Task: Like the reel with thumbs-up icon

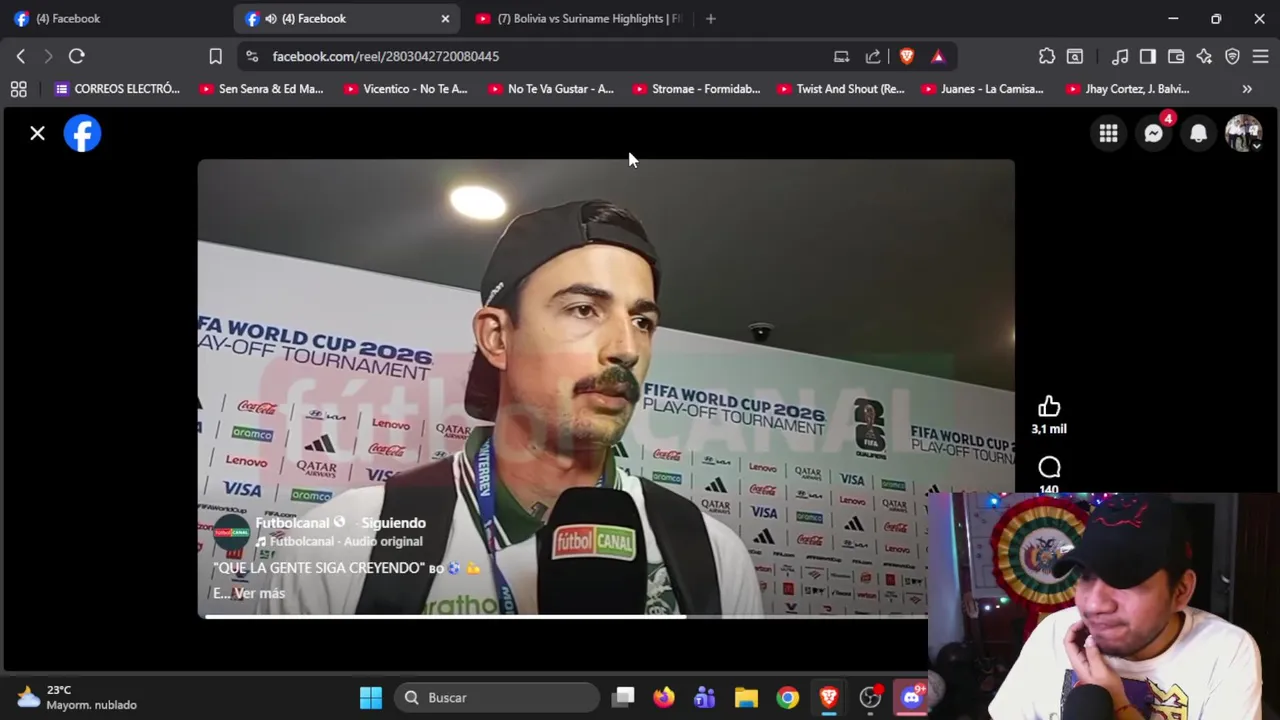Action: 1049,406
